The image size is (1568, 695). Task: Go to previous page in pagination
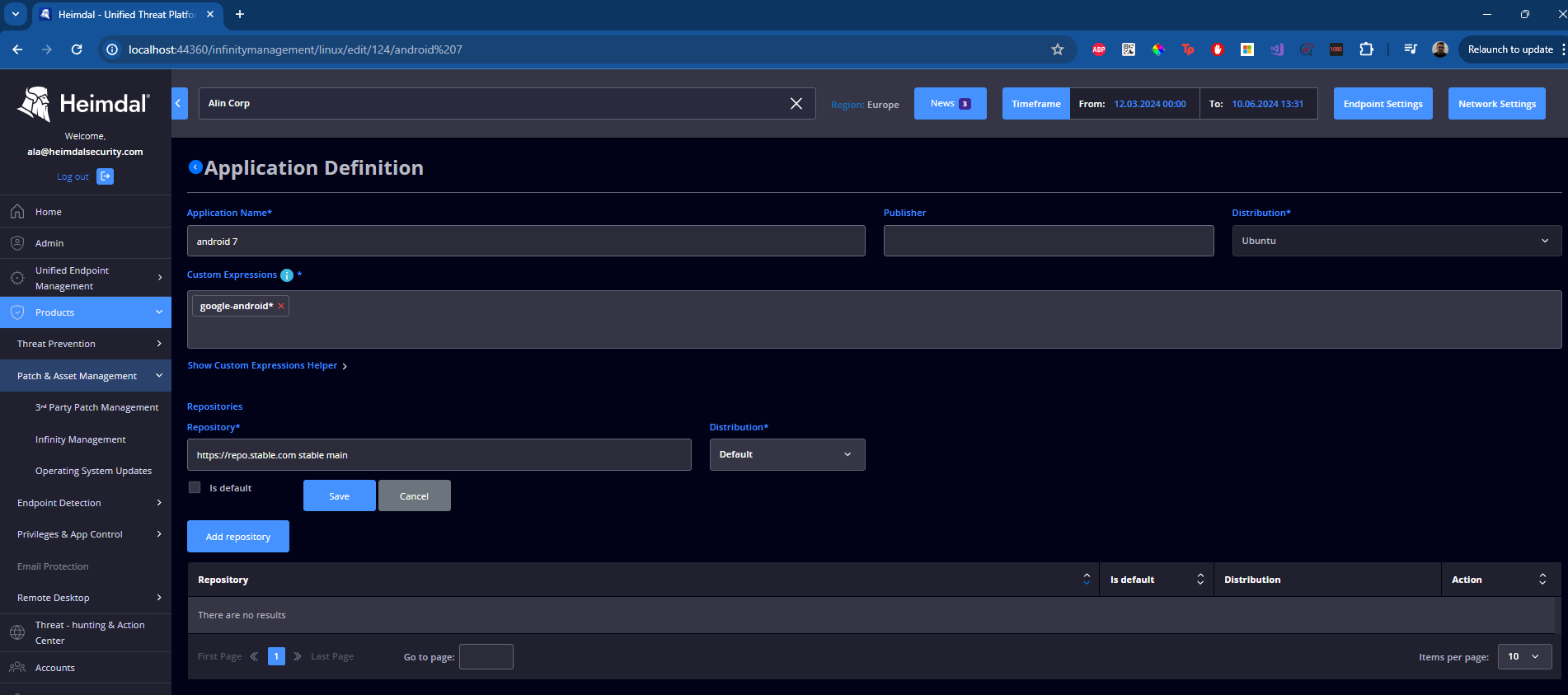tap(254, 656)
